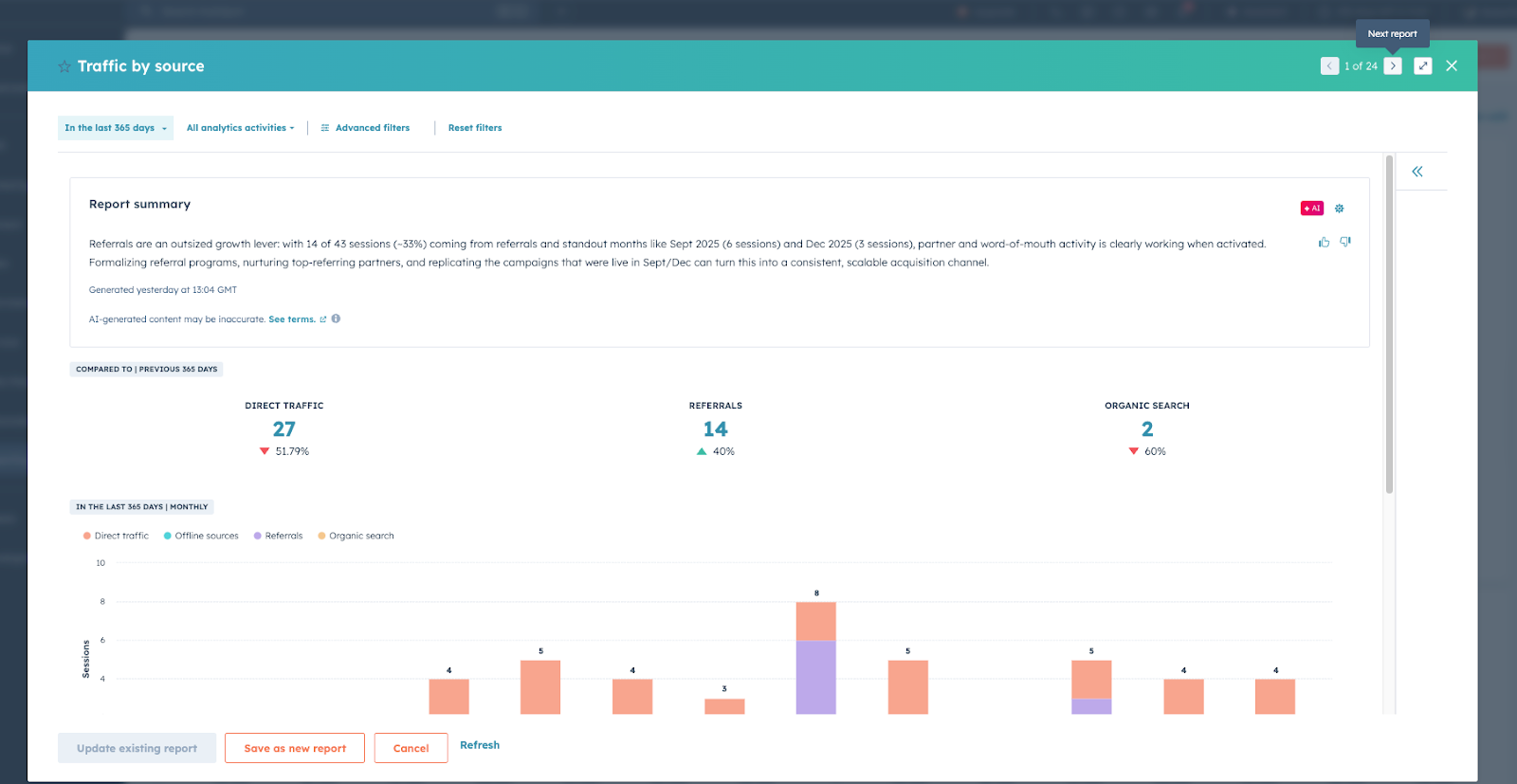
Task: Click the Organic search legend color dot
Action: pyautogui.click(x=321, y=536)
